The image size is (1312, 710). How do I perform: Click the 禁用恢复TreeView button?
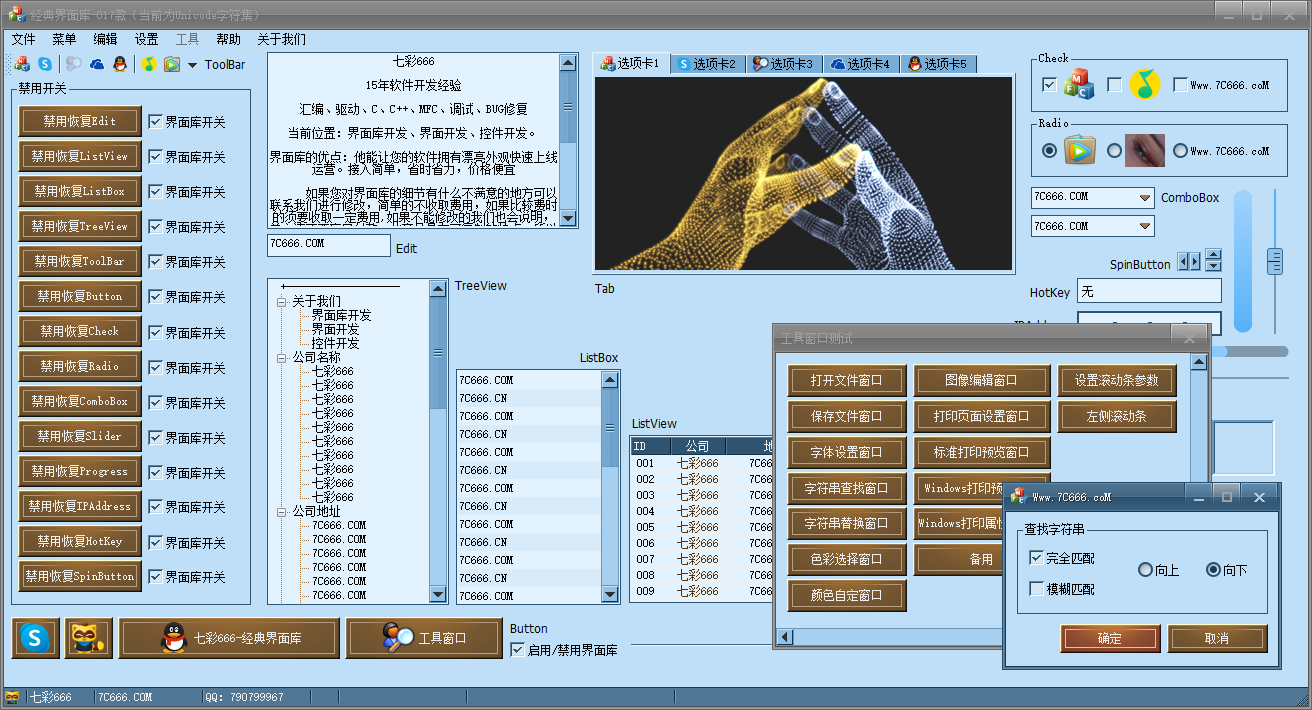pos(80,226)
